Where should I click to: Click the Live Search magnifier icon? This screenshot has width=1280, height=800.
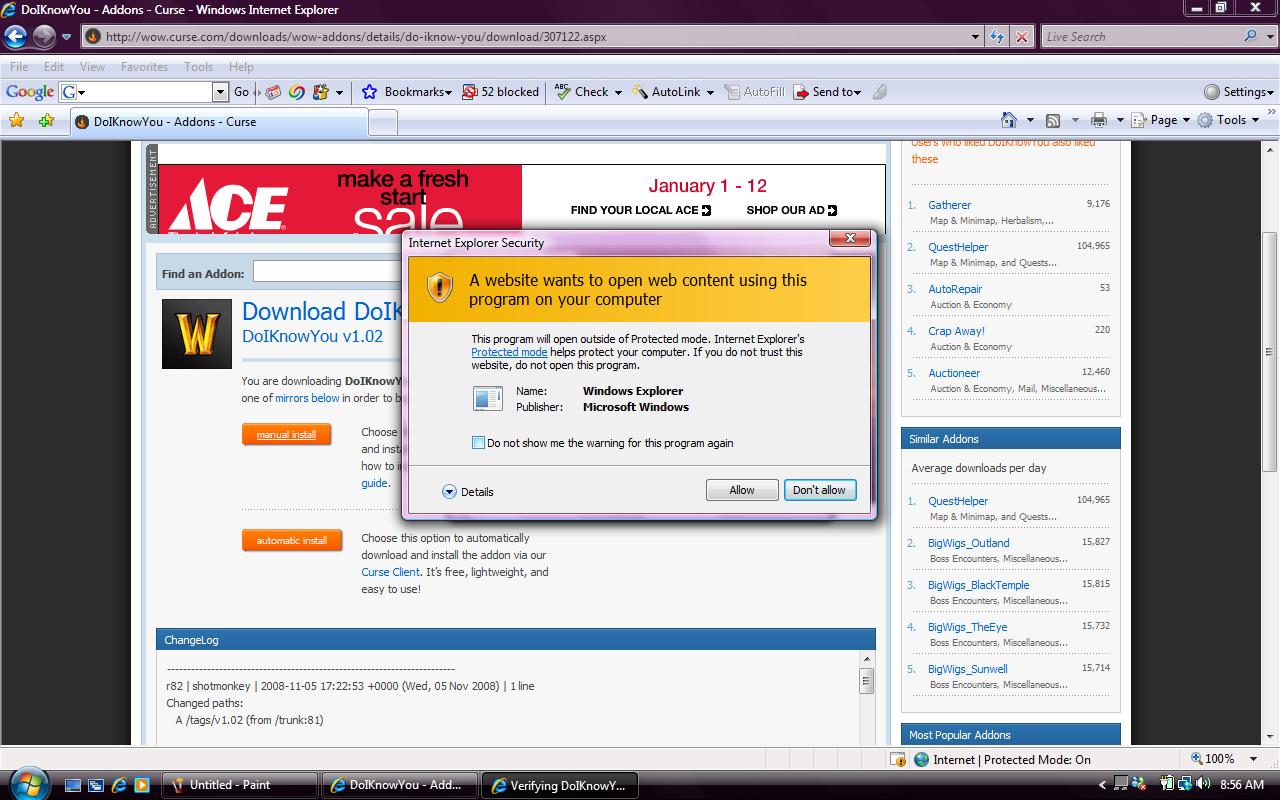tap(1250, 36)
